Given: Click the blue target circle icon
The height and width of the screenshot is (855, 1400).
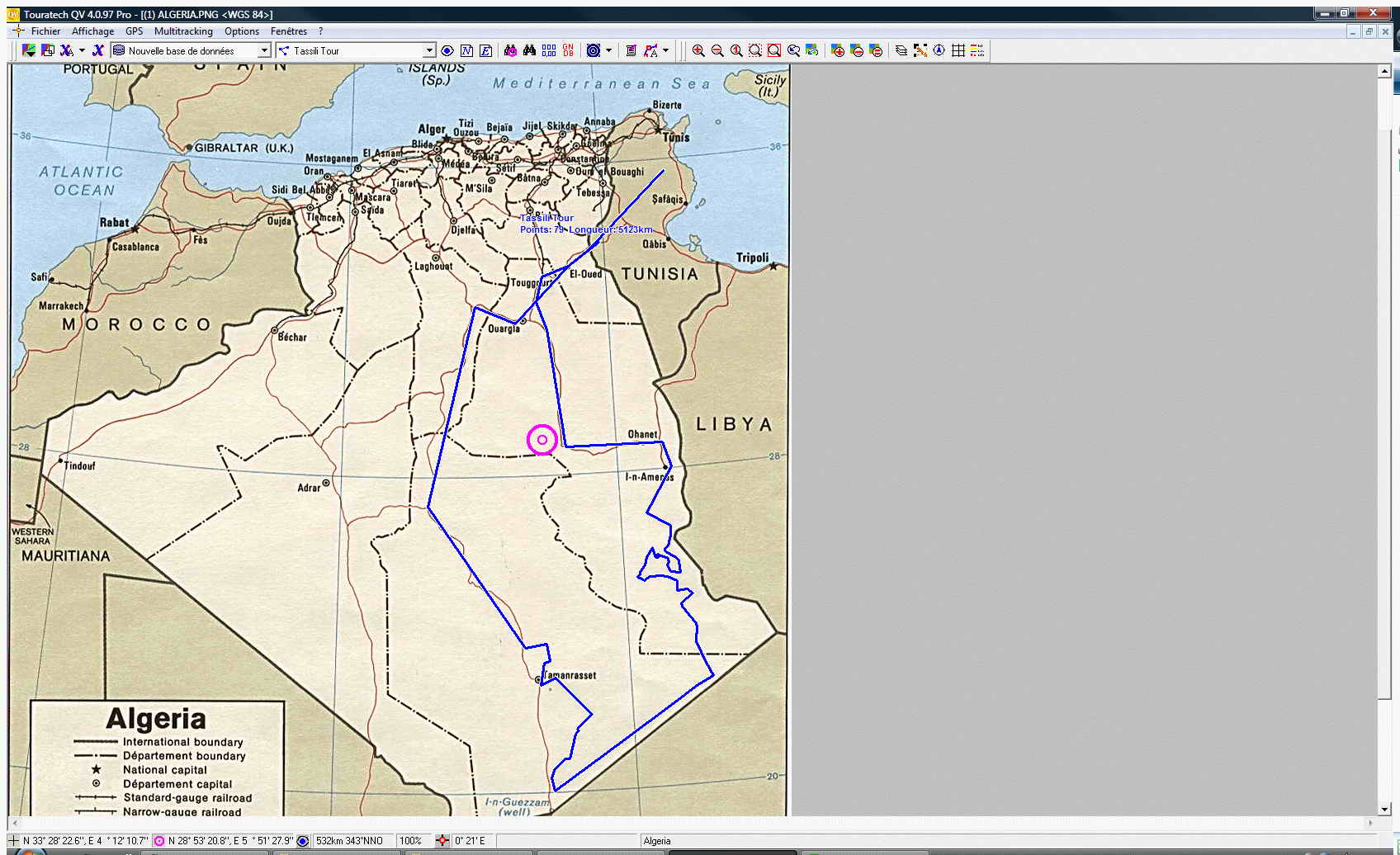Looking at the screenshot, I should 594,50.
